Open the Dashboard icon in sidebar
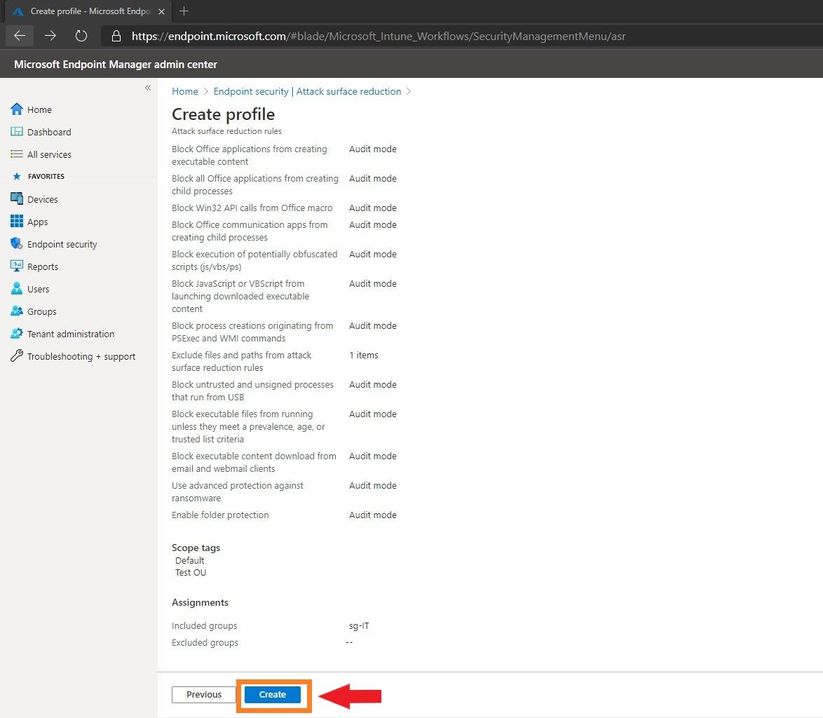 (17, 132)
